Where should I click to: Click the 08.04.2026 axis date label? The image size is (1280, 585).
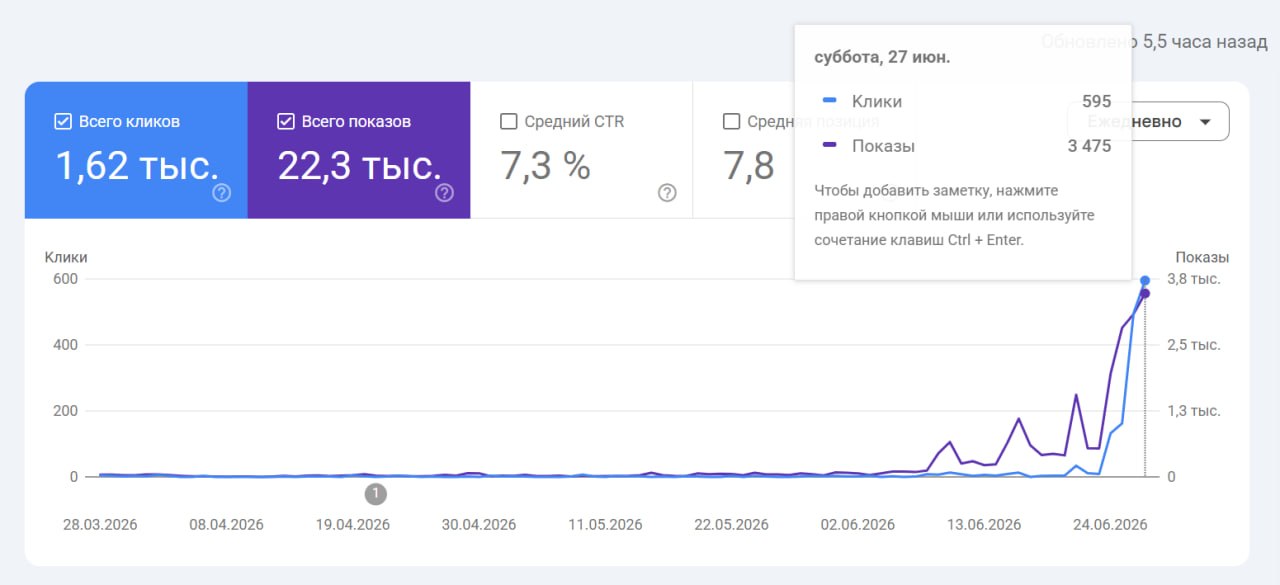tap(226, 525)
